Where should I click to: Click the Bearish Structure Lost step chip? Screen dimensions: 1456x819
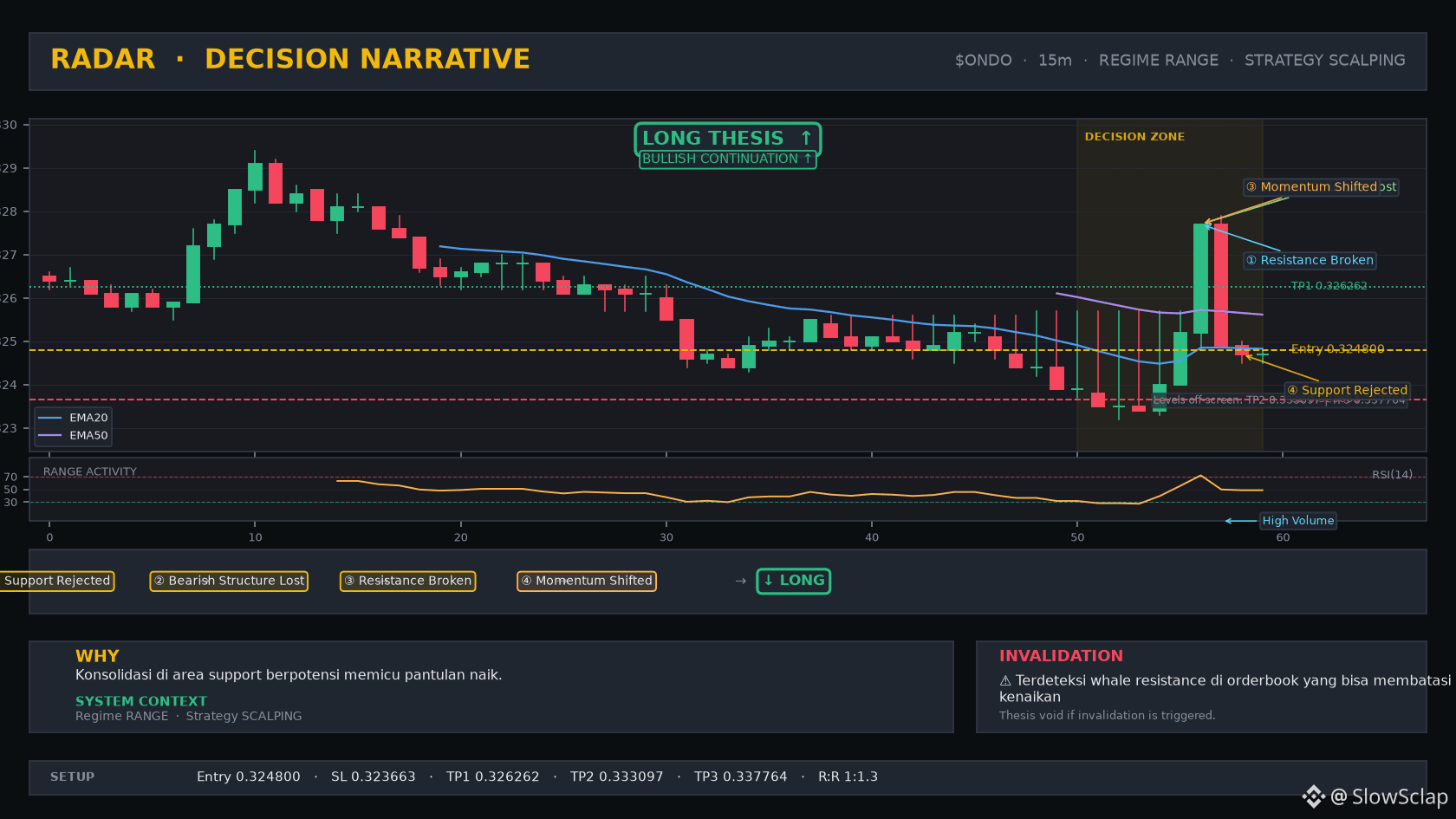pos(229,581)
